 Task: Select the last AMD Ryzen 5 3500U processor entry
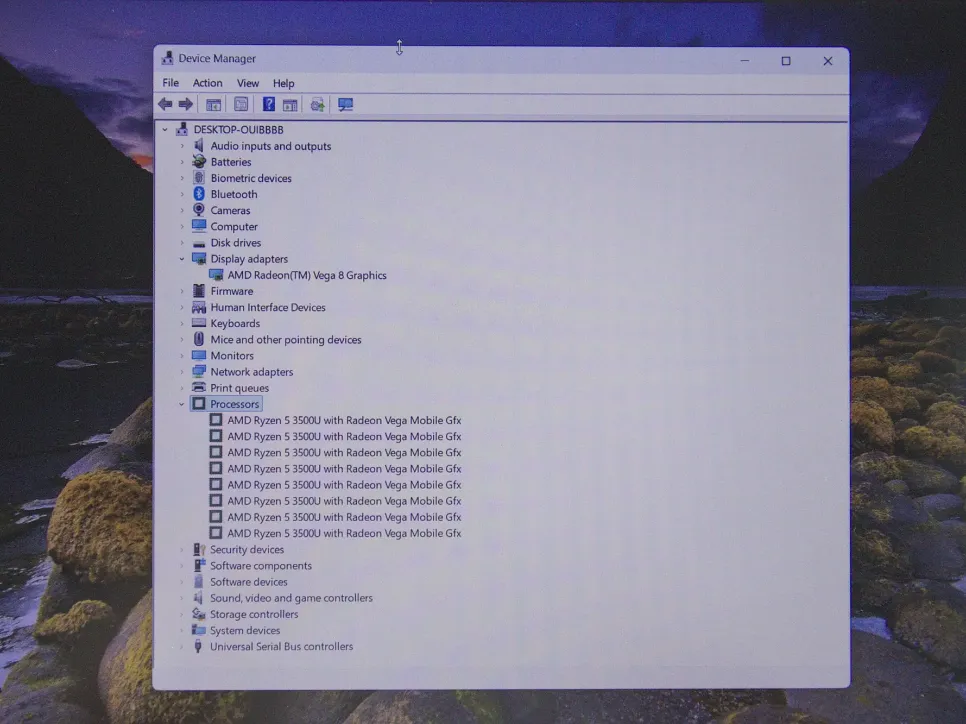[344, 533]
